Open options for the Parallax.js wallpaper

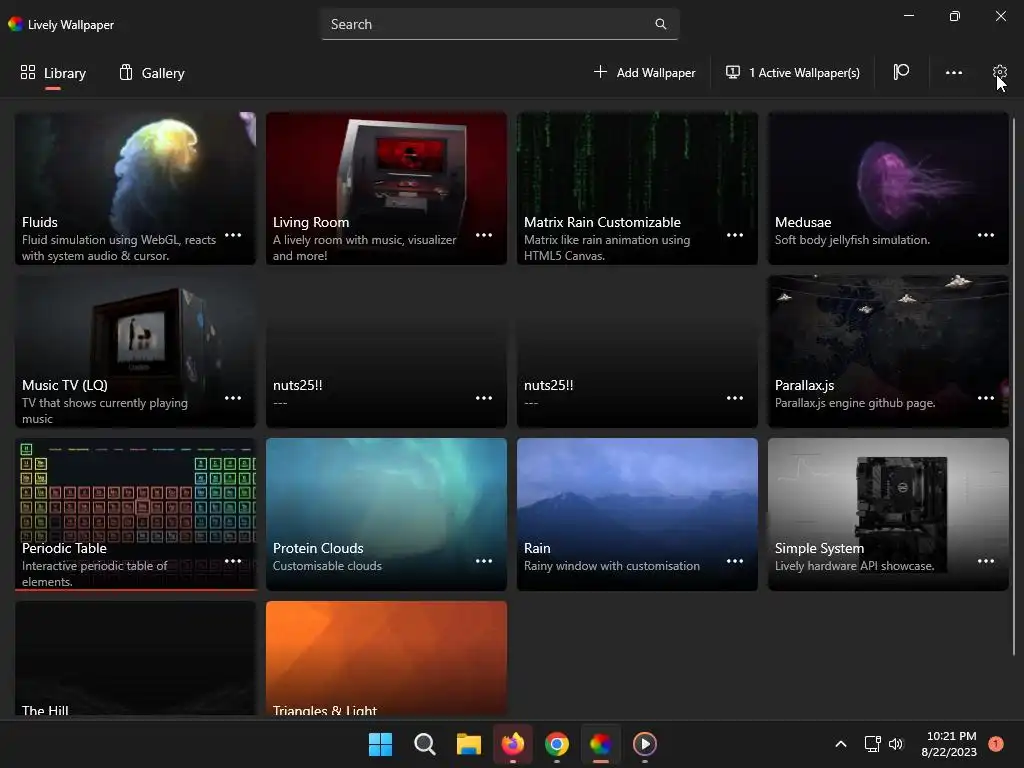985,398
